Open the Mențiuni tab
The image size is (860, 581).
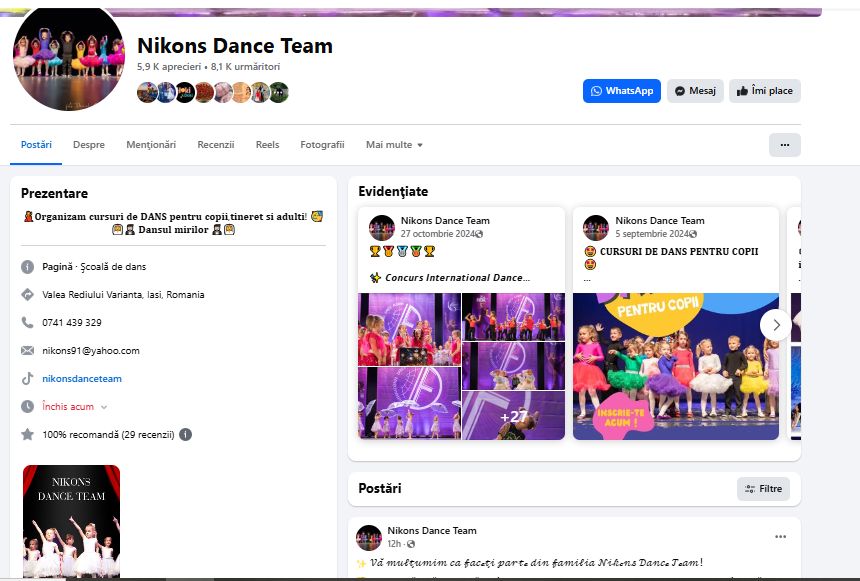click(151, 145)
